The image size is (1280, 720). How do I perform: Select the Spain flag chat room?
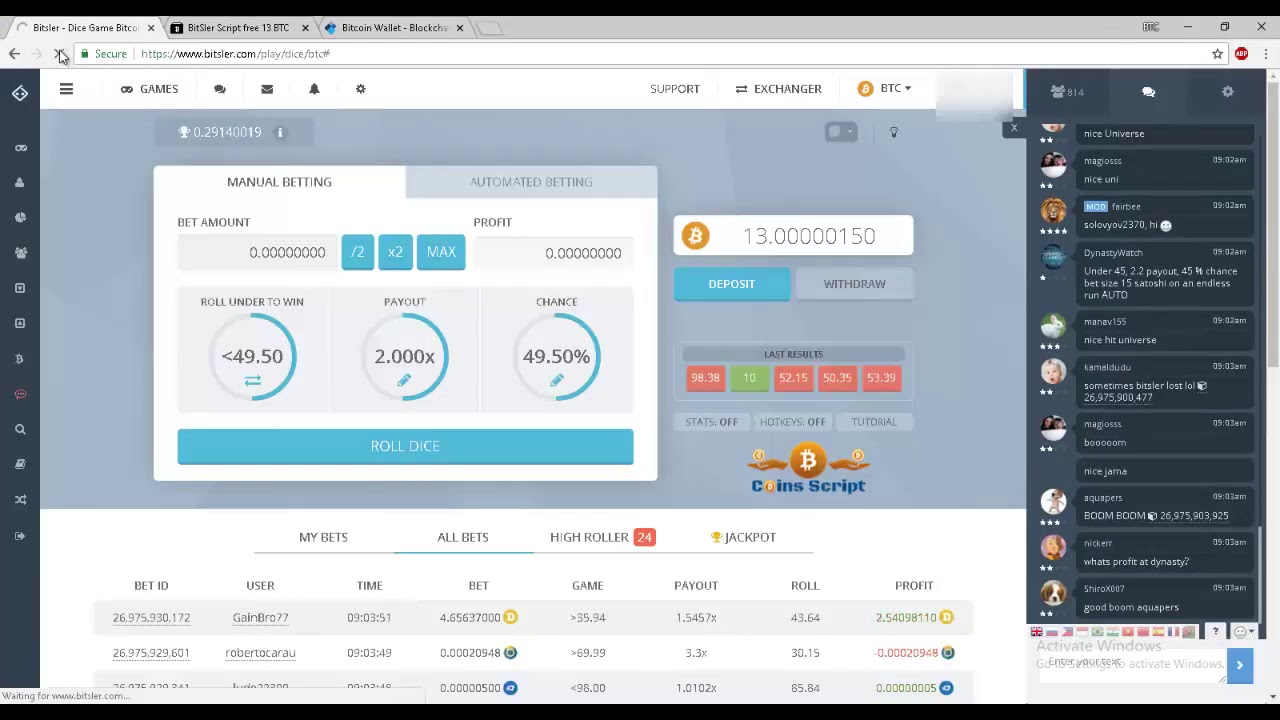1158,632
